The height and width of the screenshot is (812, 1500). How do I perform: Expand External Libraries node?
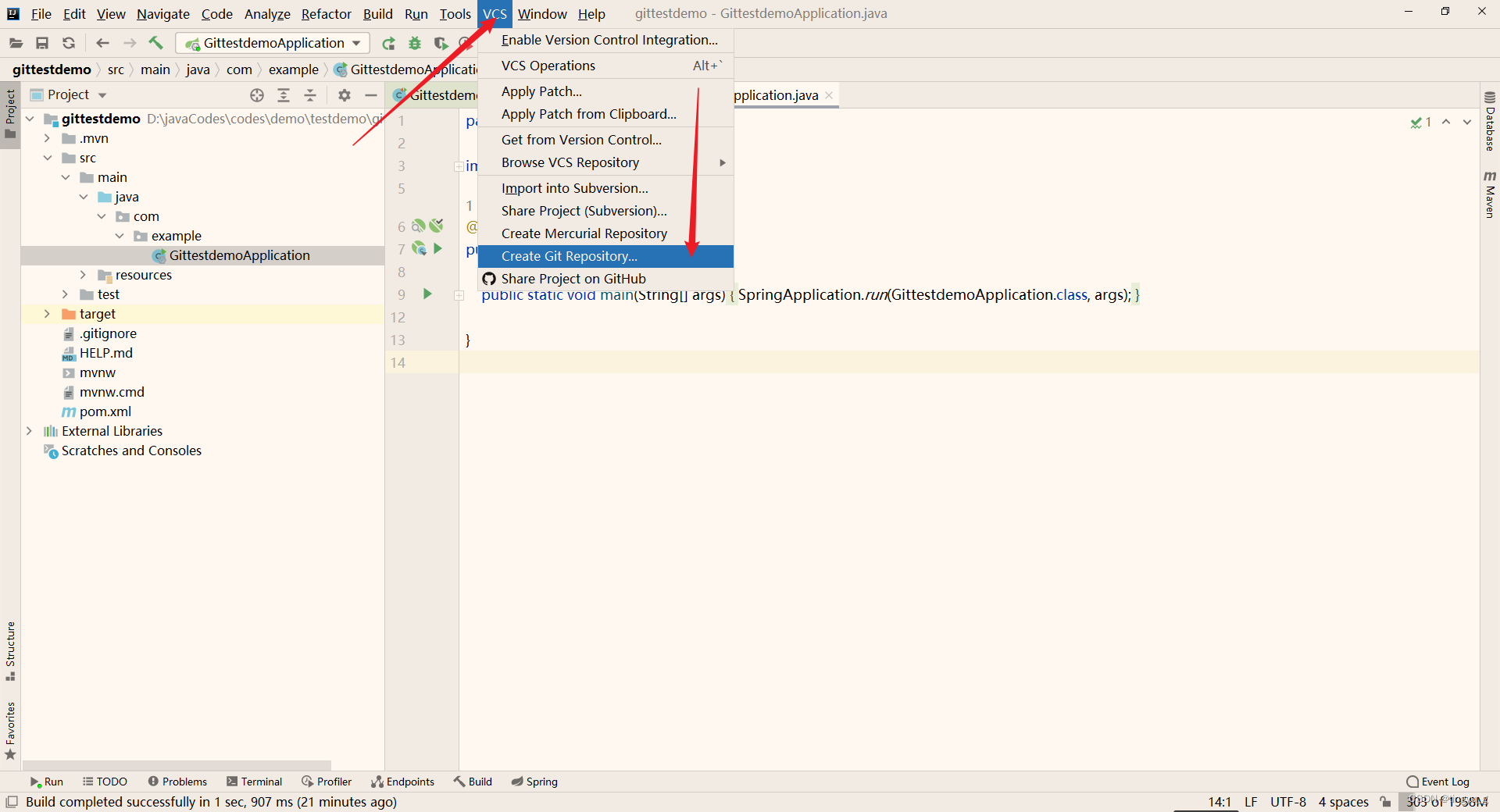click(x=30, y=431)
